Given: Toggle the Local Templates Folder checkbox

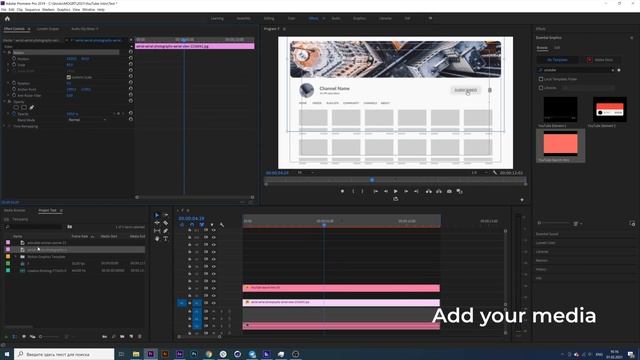Looking at the screenshot, I should [x=541, y=79].
